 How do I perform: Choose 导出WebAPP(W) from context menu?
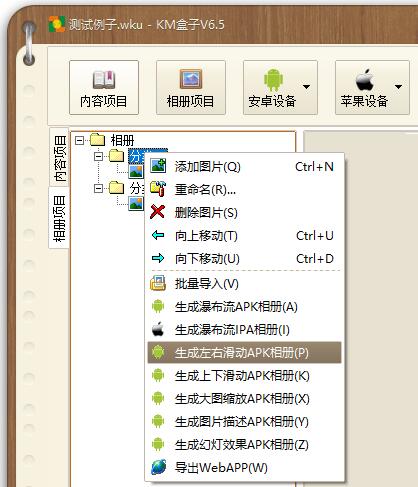(x=244, y=468)
